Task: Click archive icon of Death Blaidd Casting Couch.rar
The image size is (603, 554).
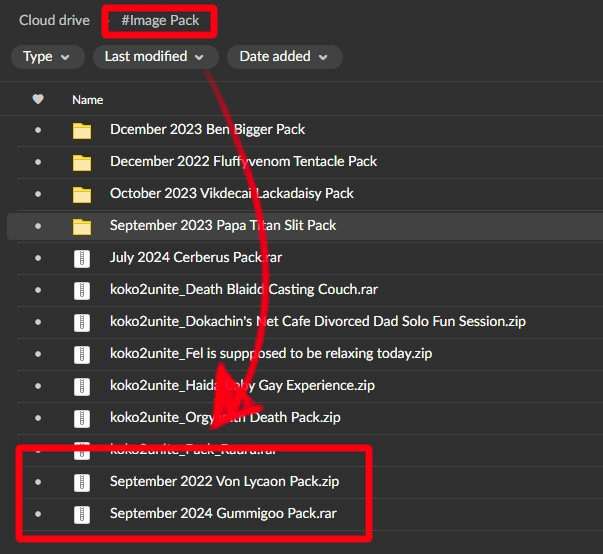Action: [x=82, y=291]
